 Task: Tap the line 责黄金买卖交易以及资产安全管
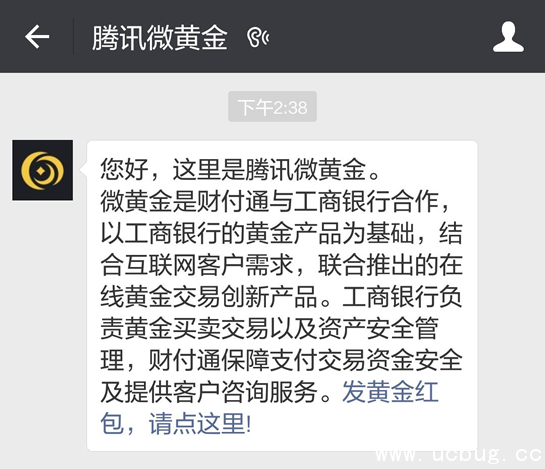[269, 328]
